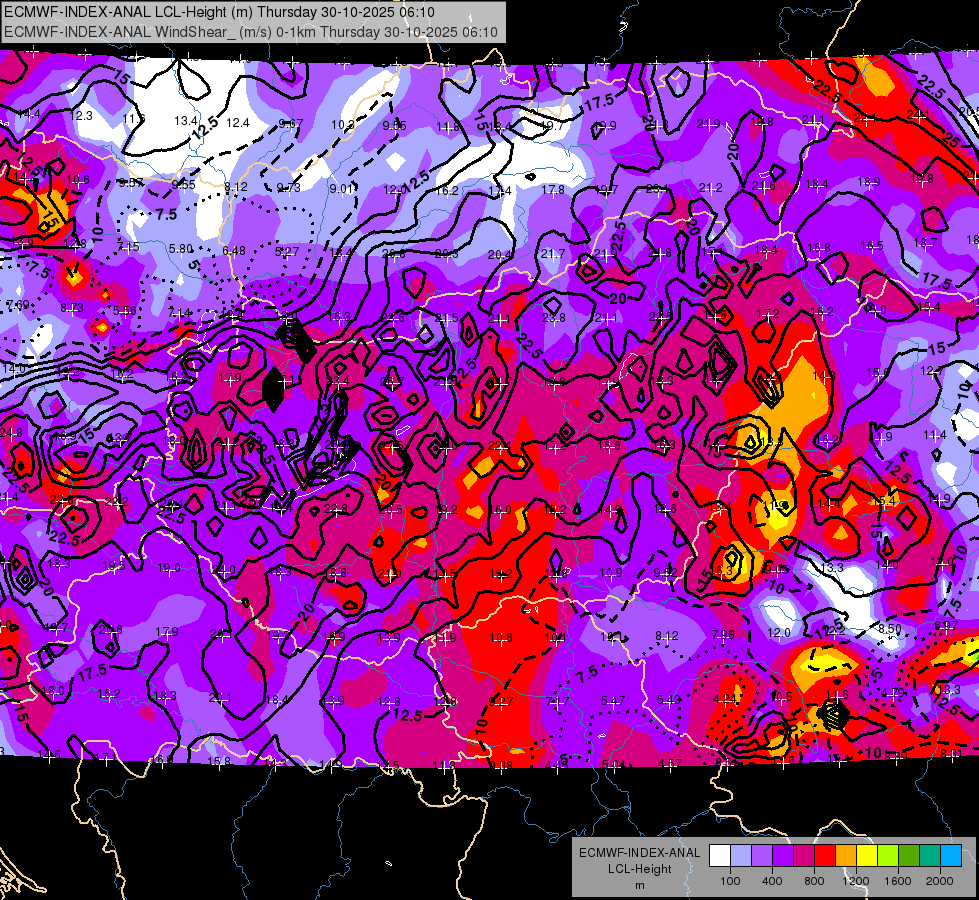Click the grid value '5.80' on the map
Viewport: 979px width, 900px height.
180,249
